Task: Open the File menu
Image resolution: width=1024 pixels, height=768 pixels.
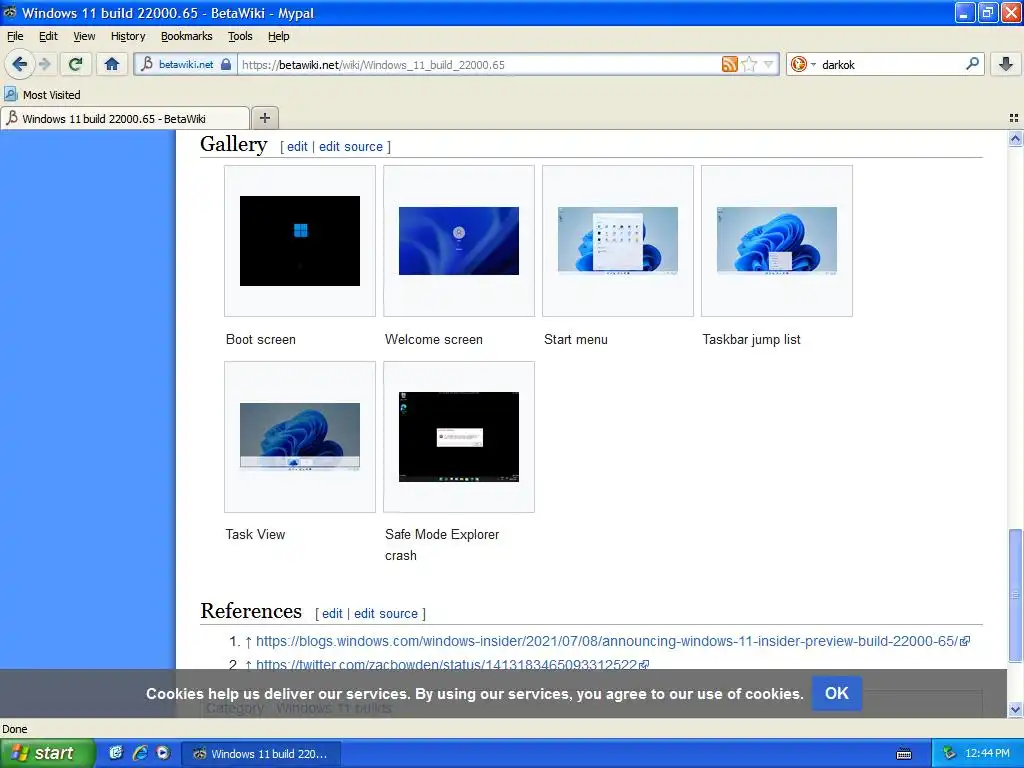Action: point(14,36)
